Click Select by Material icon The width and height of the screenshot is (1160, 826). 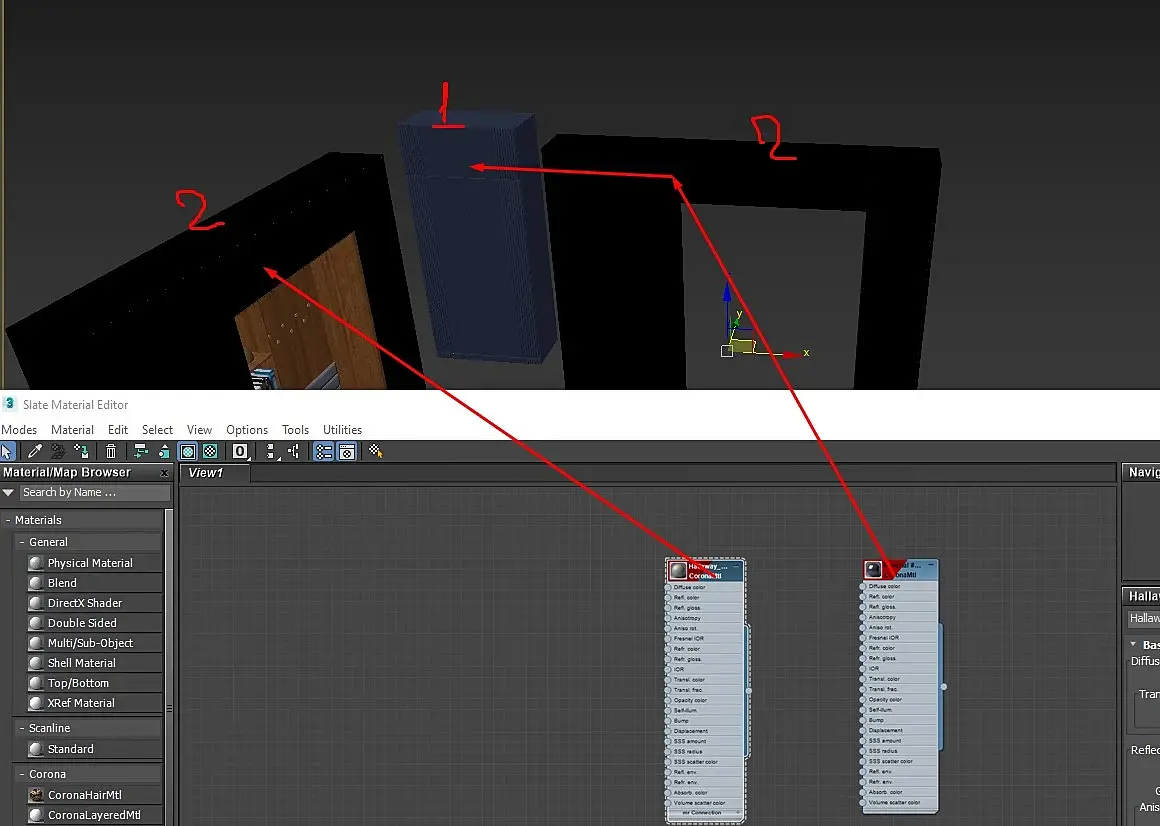coord(376,451)
